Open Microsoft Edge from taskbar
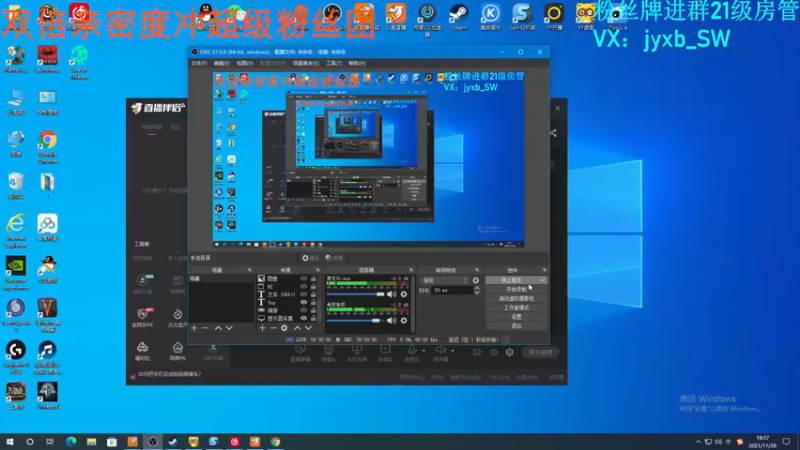The height and width of the screenshot is (450, 800). [x=70, y=442]
